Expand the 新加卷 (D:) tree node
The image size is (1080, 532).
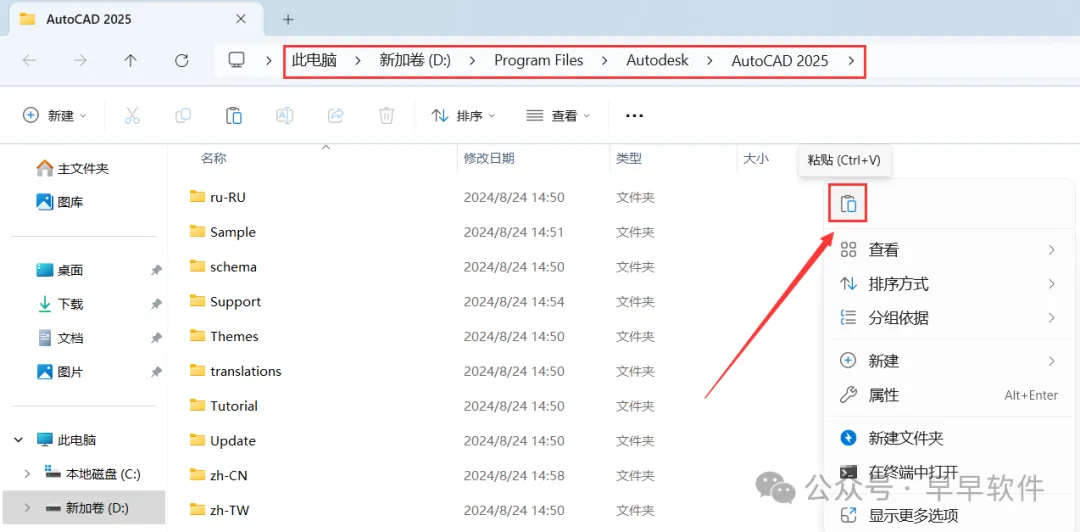point(28,508)
